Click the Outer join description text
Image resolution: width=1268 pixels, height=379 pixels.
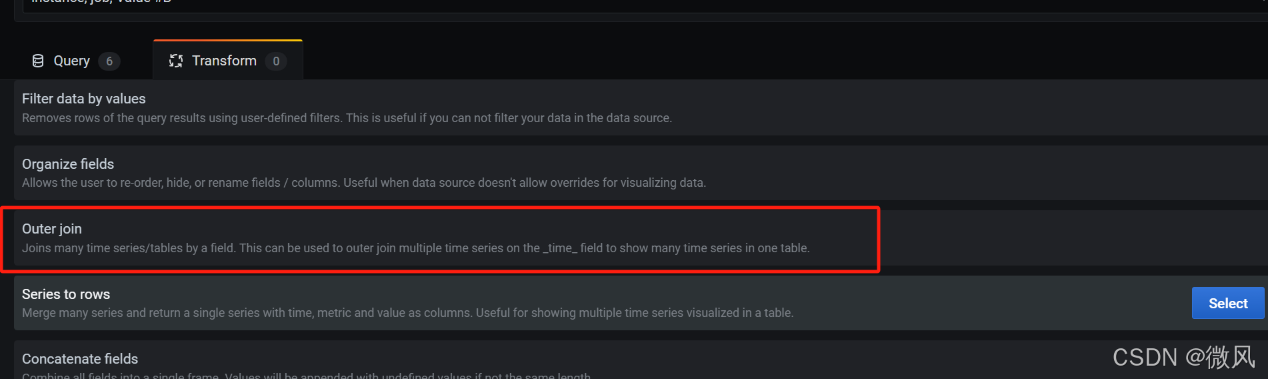[x=415, y=248]
